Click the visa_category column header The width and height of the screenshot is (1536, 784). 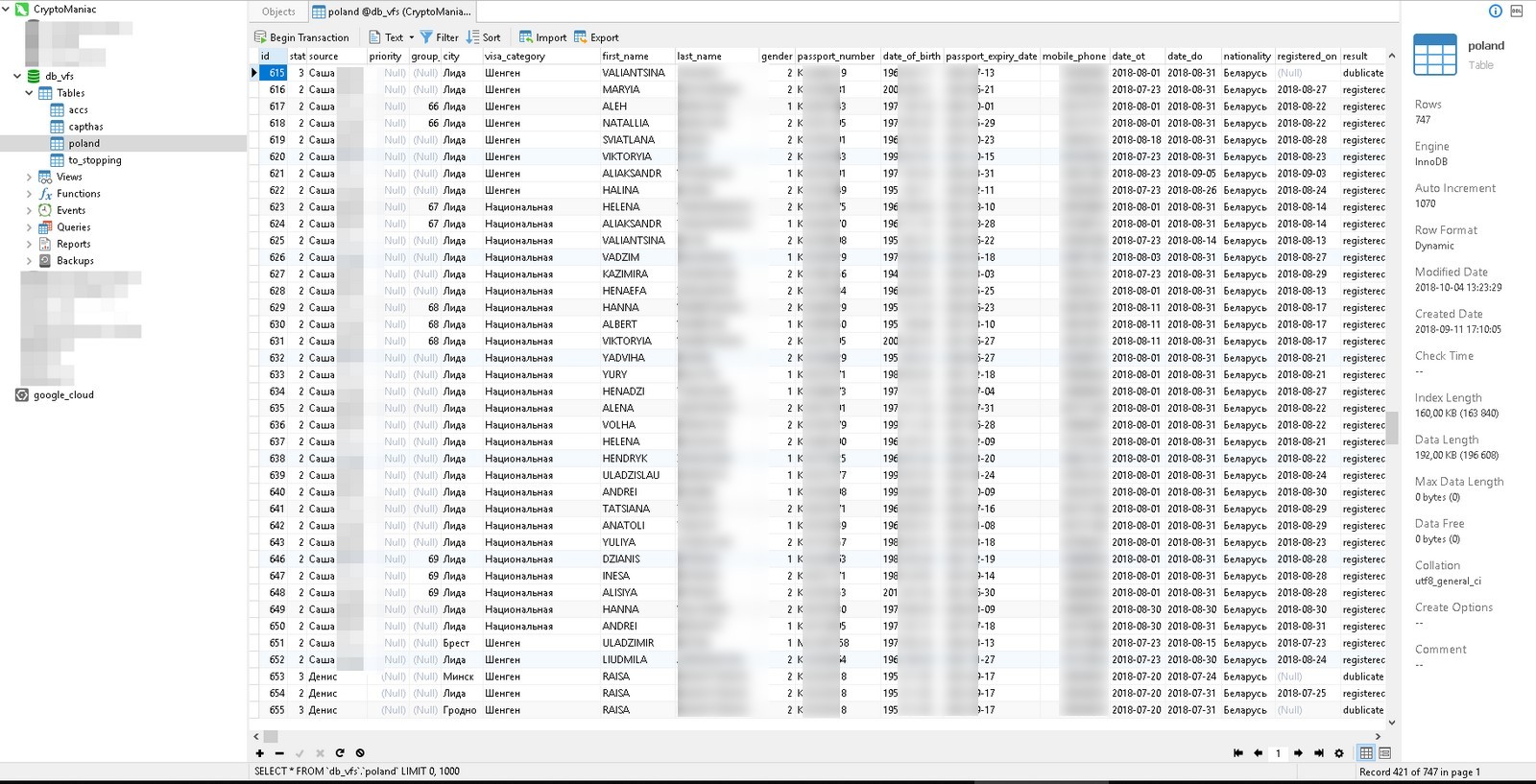(x=540, y=56)
